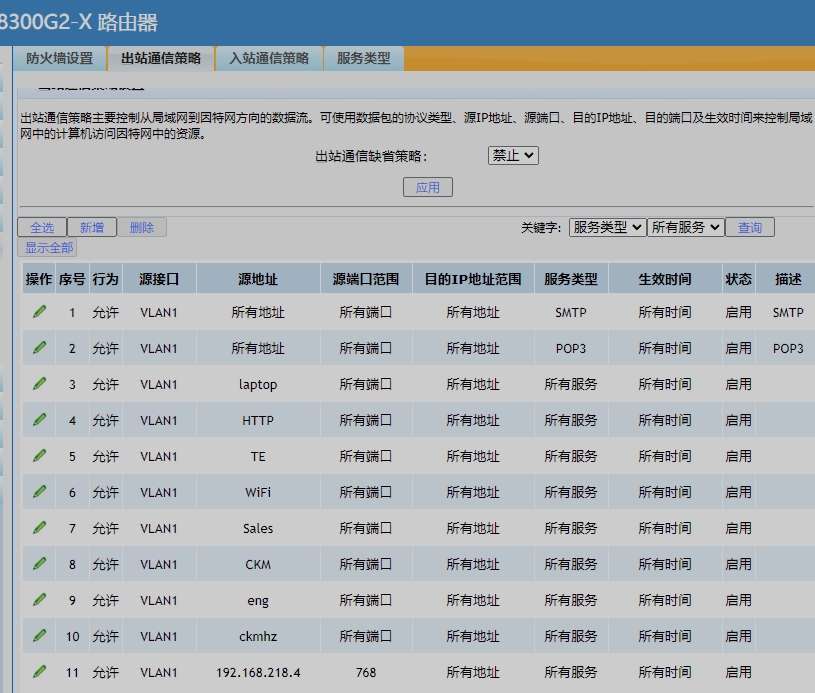The image size is (815, 693).
Task: Go to the 服务类型 tab
Action: point(364,59)
